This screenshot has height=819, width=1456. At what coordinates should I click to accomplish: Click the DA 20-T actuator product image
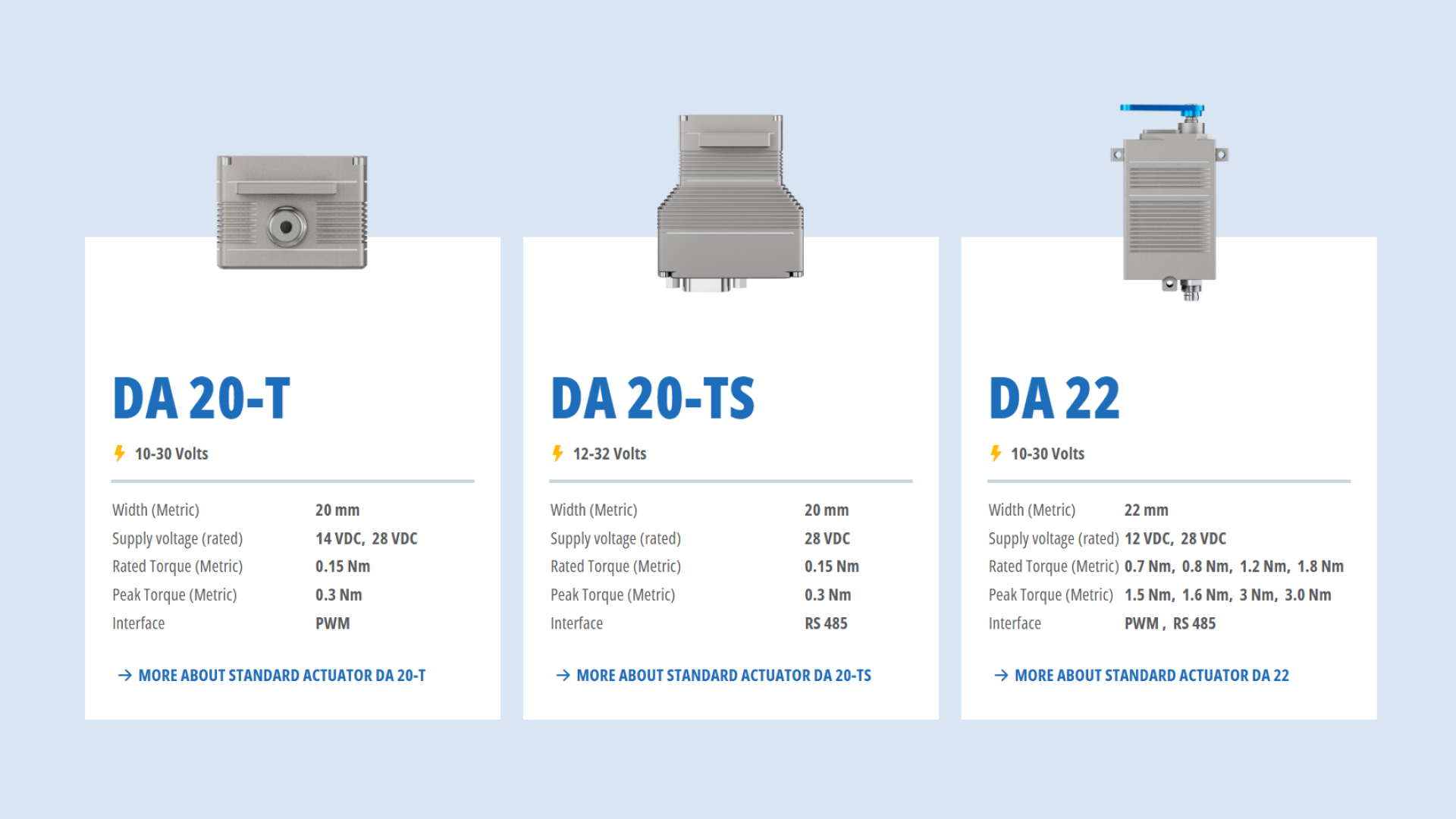(x=292, y=212)
